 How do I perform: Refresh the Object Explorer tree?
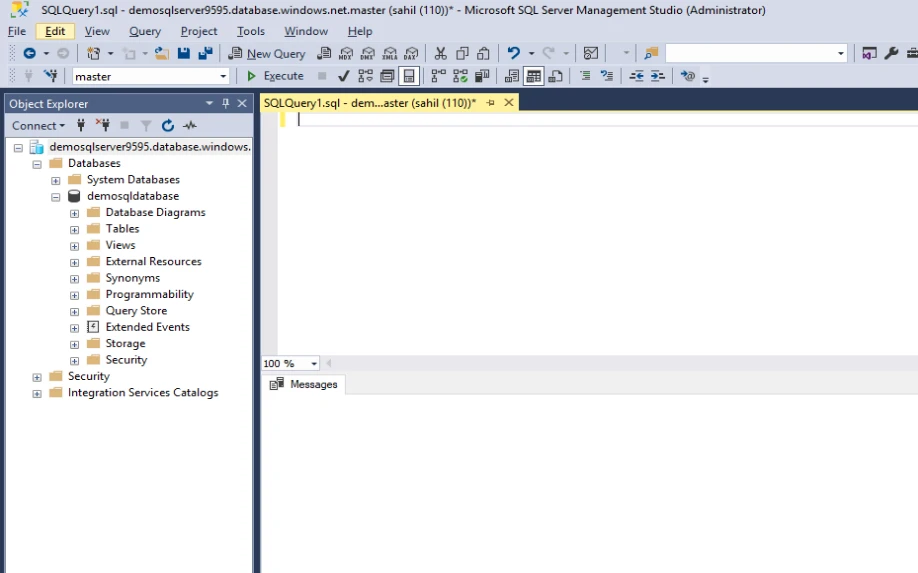[168, 125]
